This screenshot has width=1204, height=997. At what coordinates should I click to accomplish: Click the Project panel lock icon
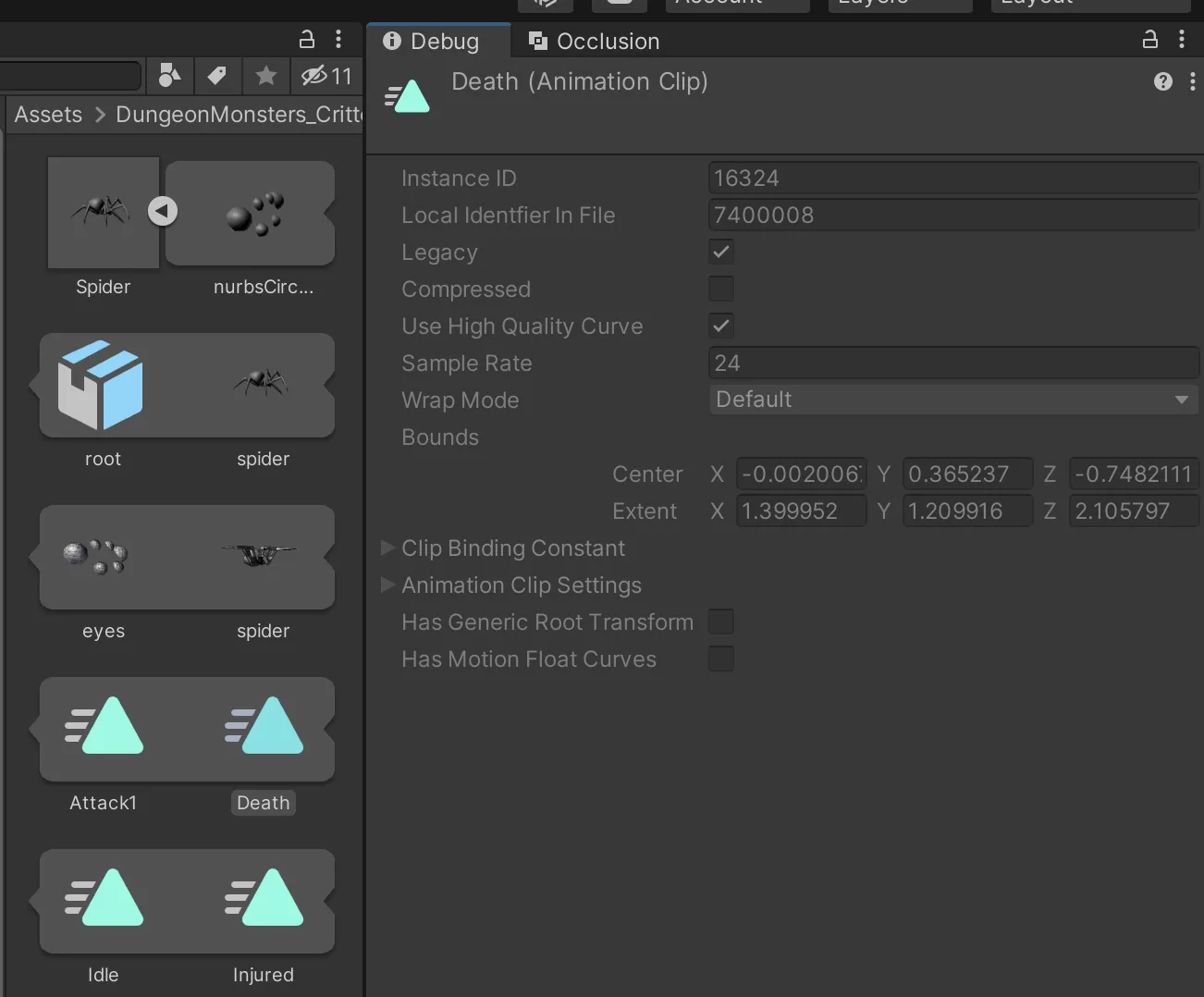[x=307, y=39]
